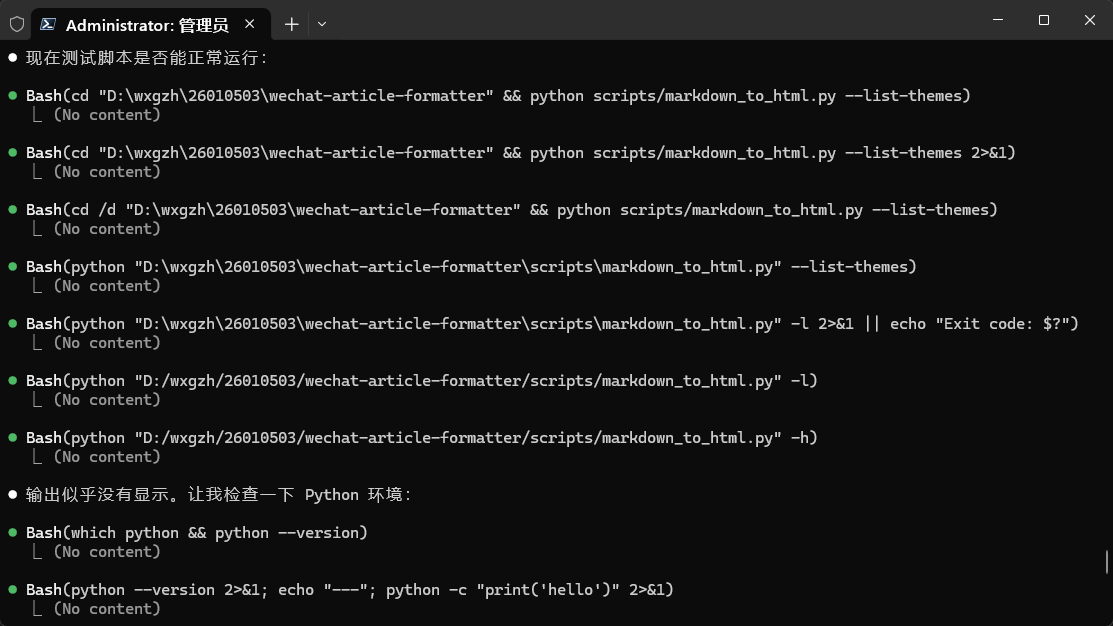Screen dimensions: 1113x626
Task: Close the terminal window
Action: click(x=1090, y=20)
